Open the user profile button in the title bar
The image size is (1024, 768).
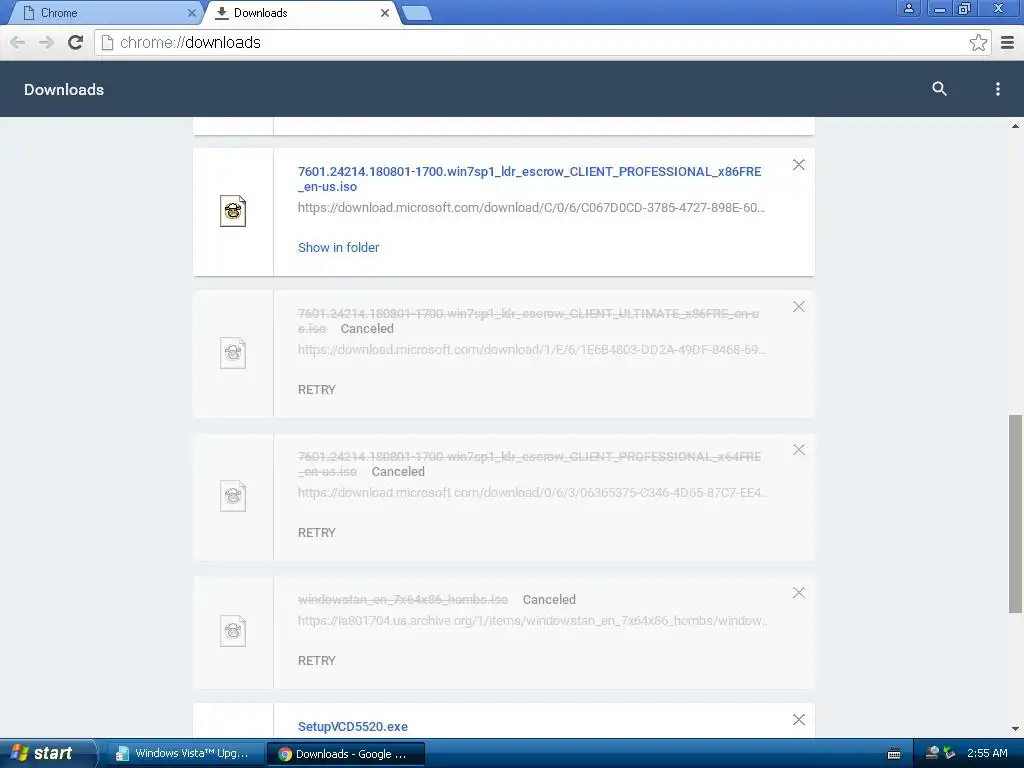point(908,8)
